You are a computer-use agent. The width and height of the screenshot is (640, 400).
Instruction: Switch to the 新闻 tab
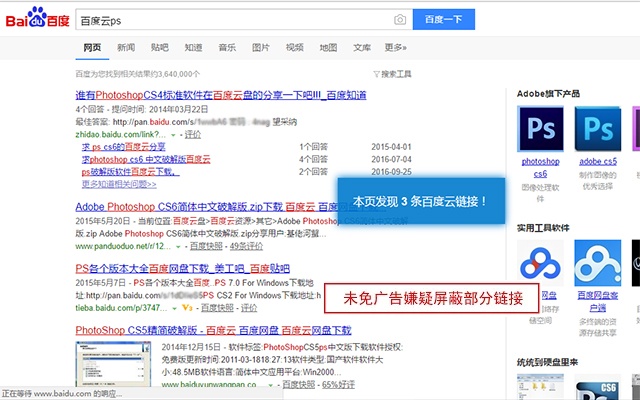coord(126,47)
